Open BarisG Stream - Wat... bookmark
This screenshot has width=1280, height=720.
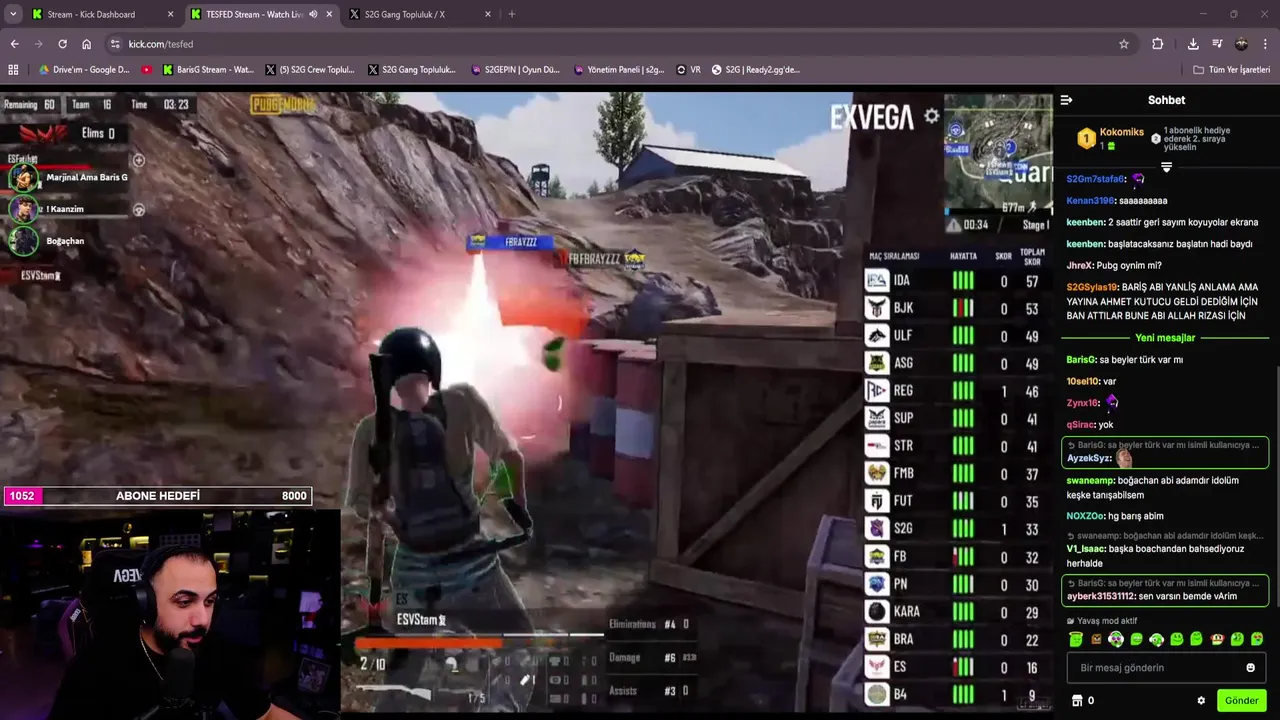[206, 70]
